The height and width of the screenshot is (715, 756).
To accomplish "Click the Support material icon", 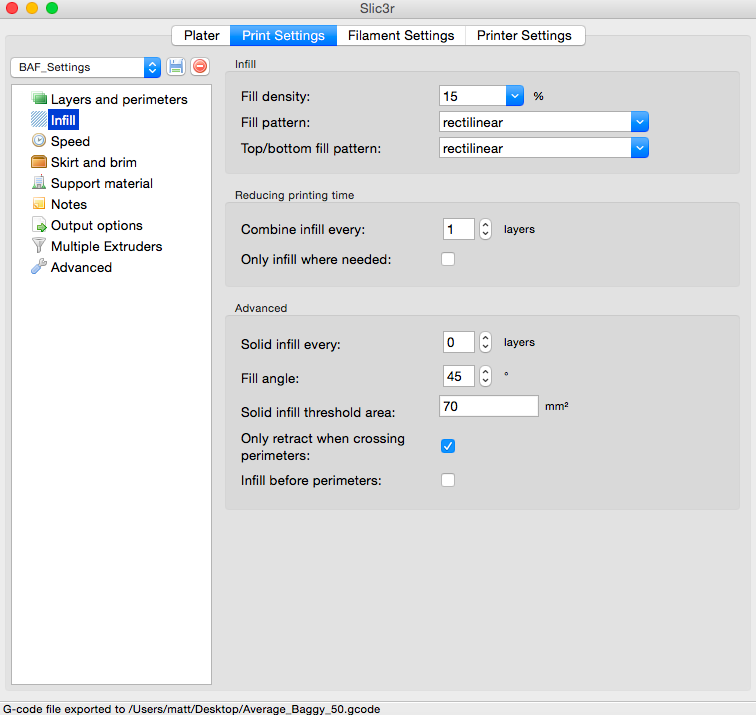I will (x=39, y=183).
